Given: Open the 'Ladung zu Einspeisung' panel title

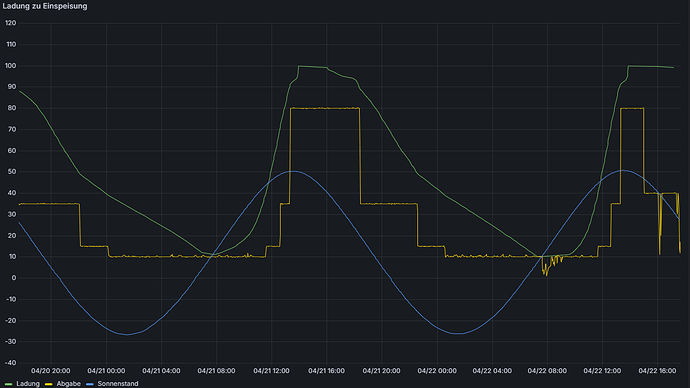Looking at the screenshot, I should tap(45, 6).
